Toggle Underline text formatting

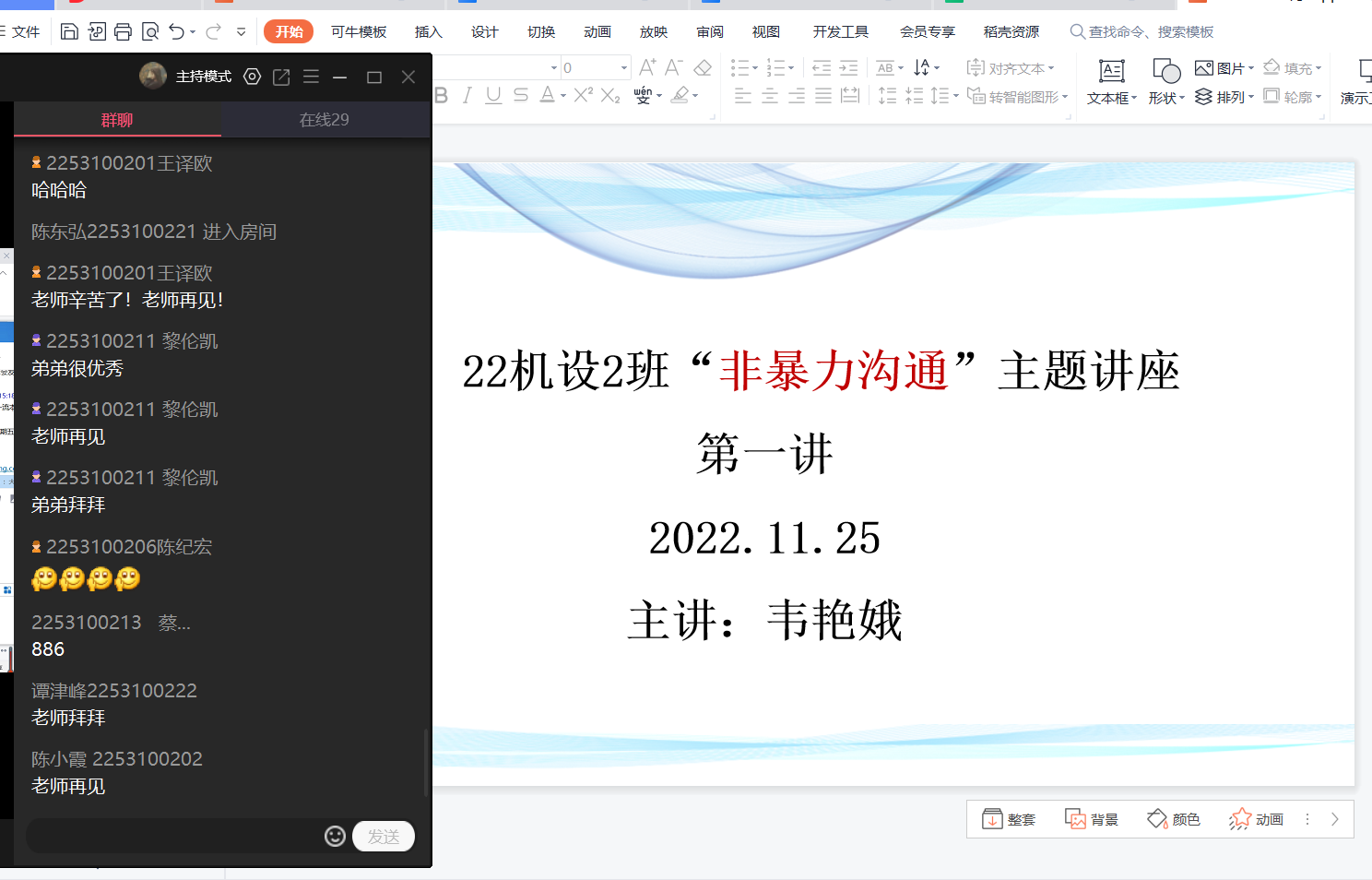493,95
